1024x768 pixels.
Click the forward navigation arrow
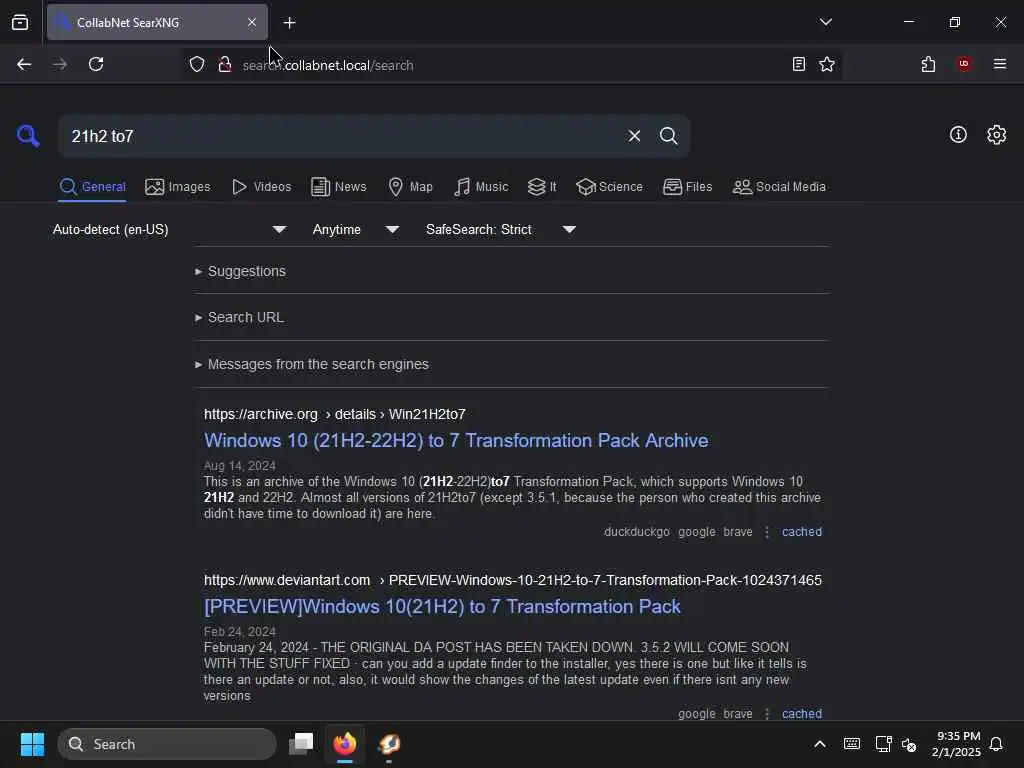(x=60, y=64)
